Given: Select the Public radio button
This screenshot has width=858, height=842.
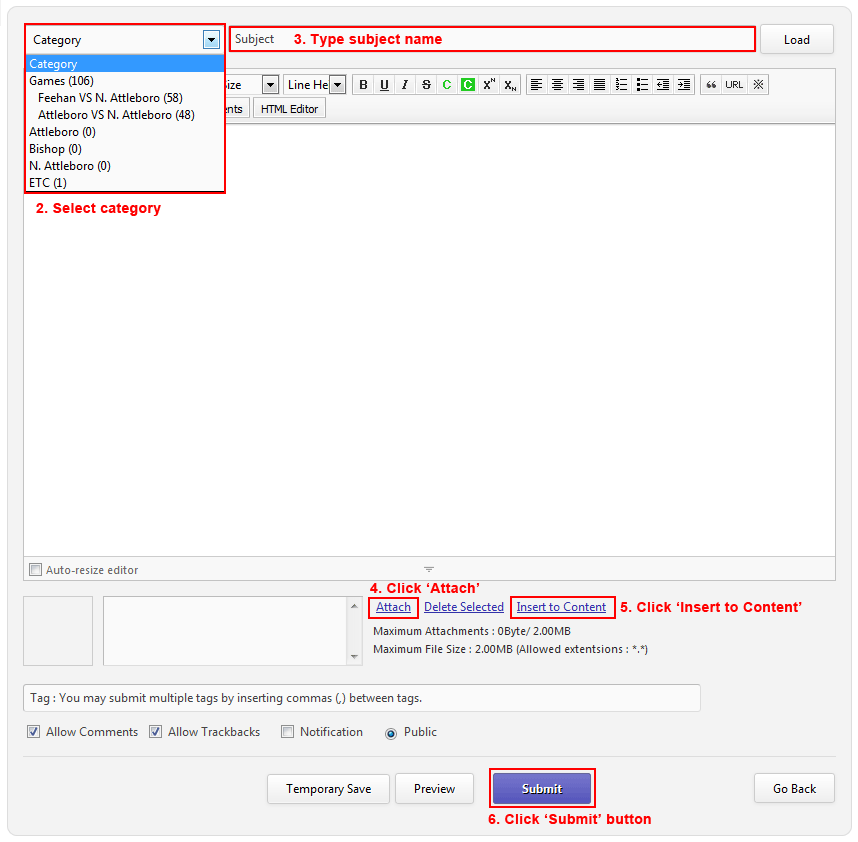Looking at the screenshot, I should coord(391,733).
